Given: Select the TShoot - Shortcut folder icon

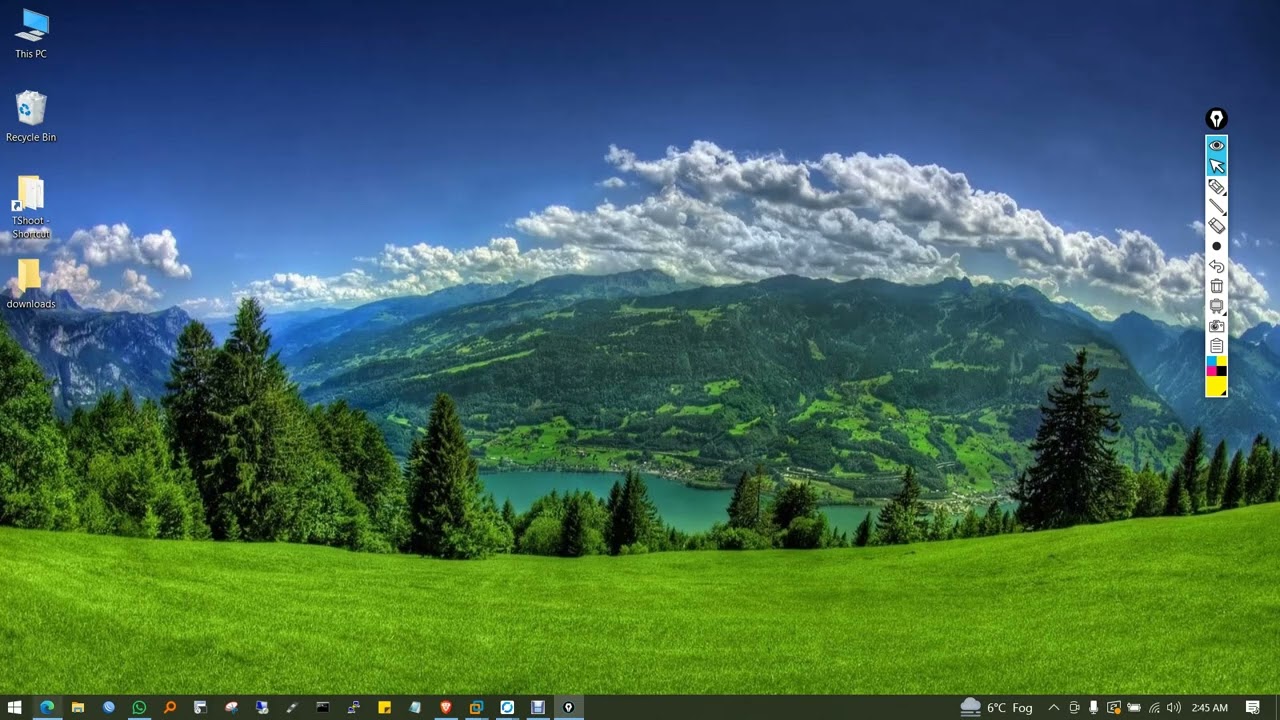Looking at the screenshot, I should point(31,208).
